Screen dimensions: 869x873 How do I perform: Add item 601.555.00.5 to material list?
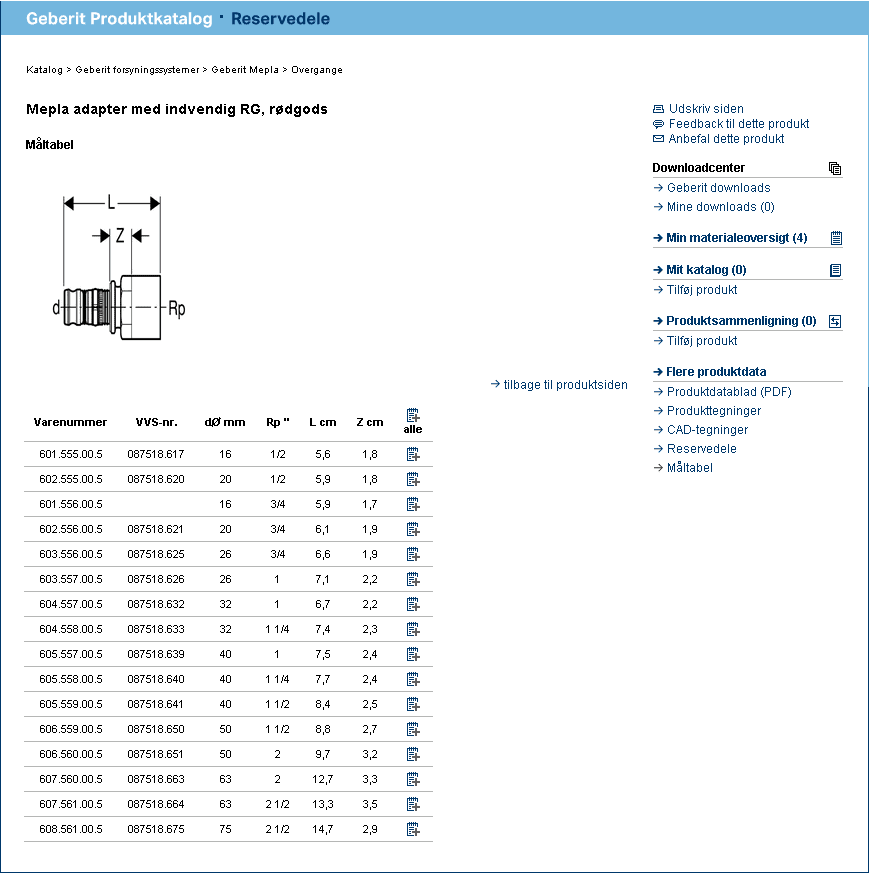[413, 454]
